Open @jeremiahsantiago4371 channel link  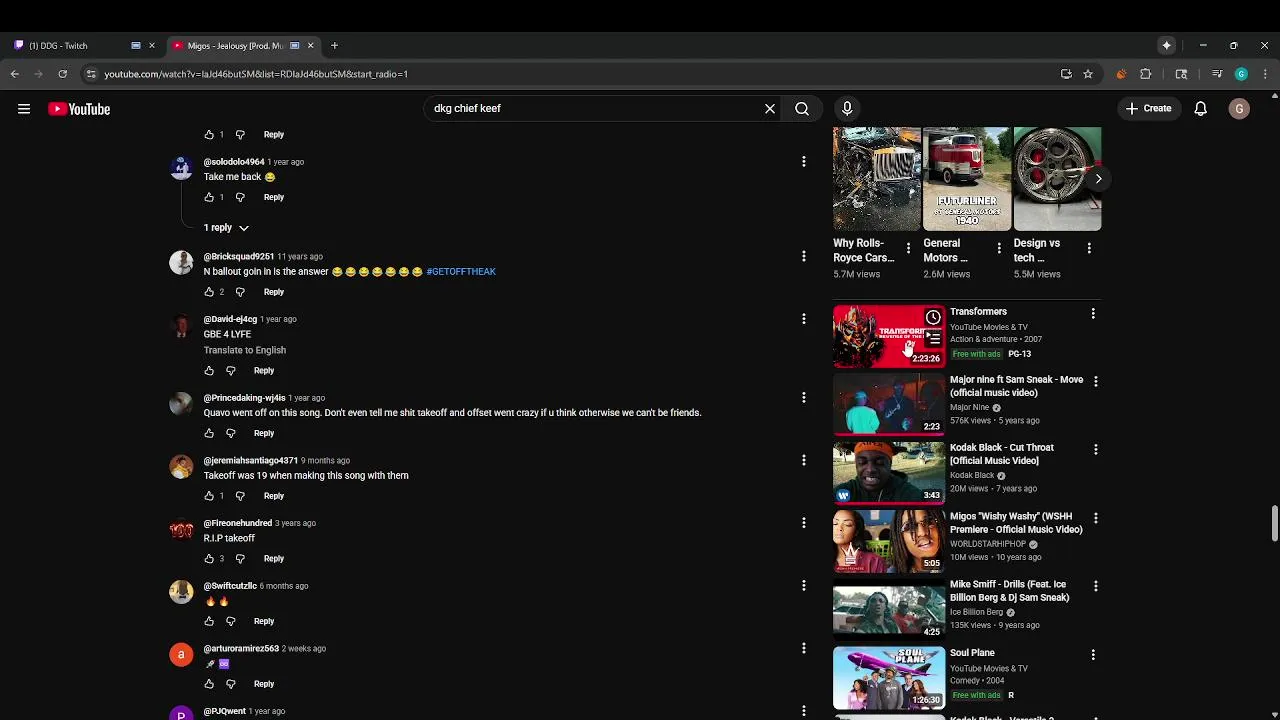click(x=251, y=461)
